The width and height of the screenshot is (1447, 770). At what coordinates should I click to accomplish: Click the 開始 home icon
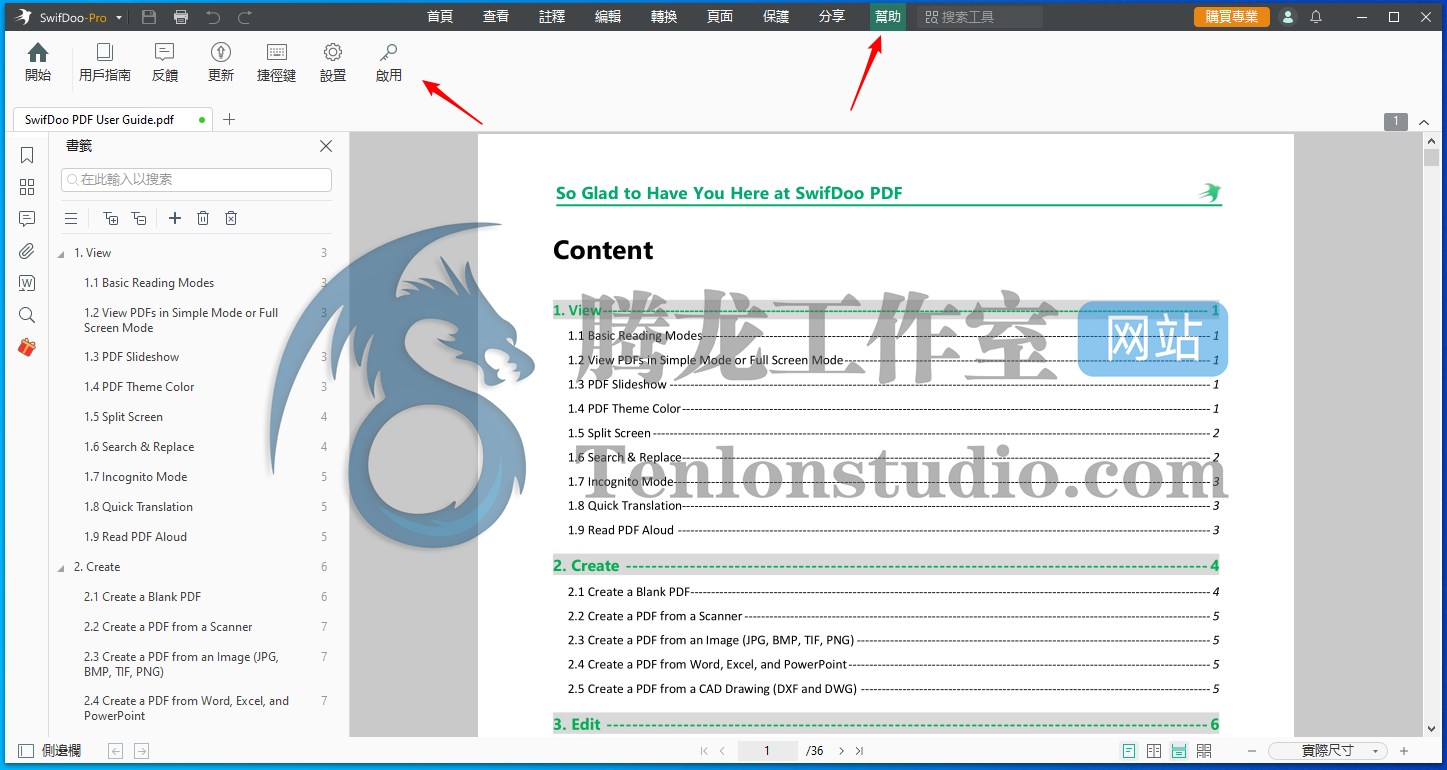(38, 62)
